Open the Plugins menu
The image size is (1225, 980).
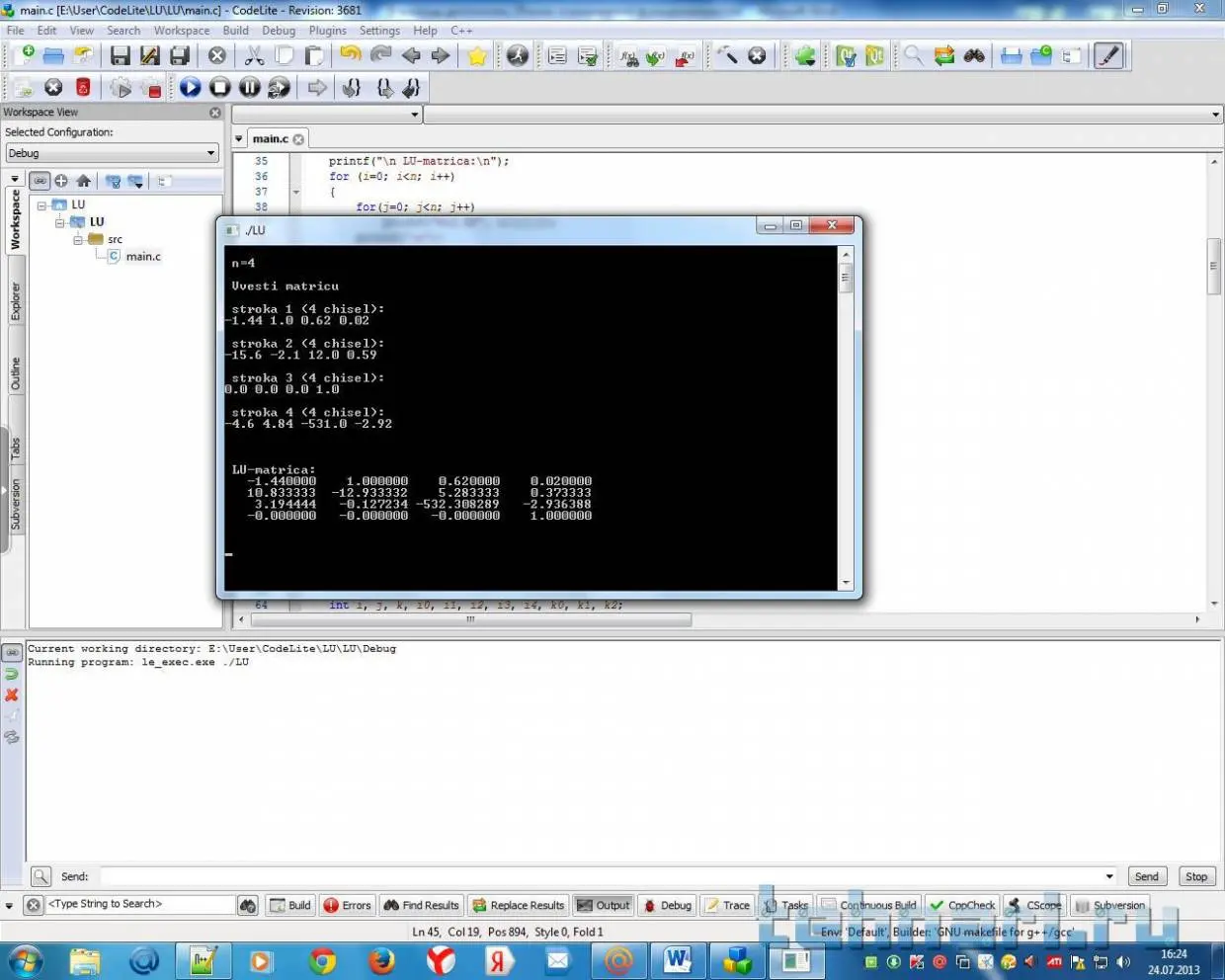[x=328, y=31]
